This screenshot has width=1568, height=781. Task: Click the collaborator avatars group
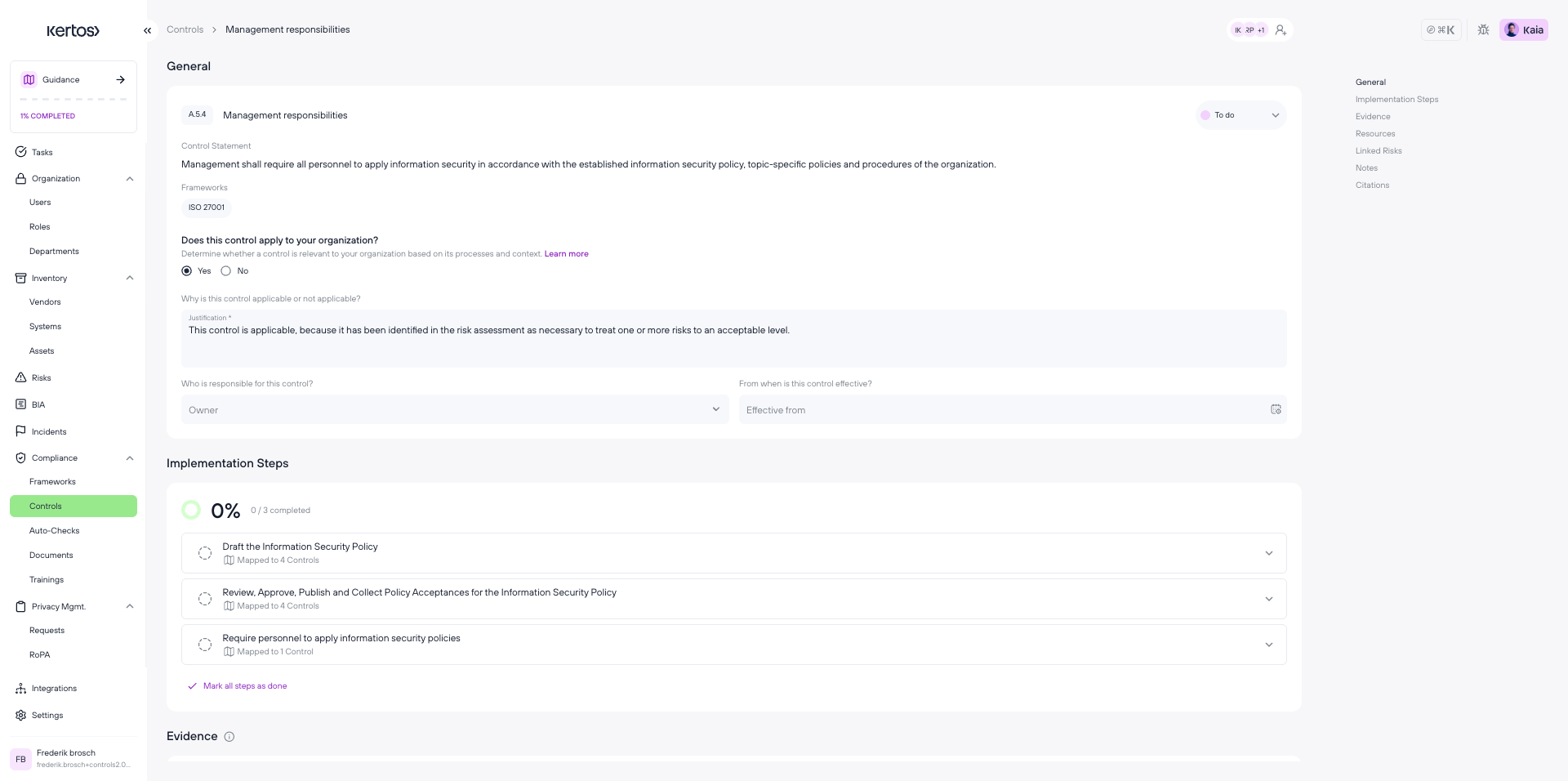click(x=1249, y=30)
